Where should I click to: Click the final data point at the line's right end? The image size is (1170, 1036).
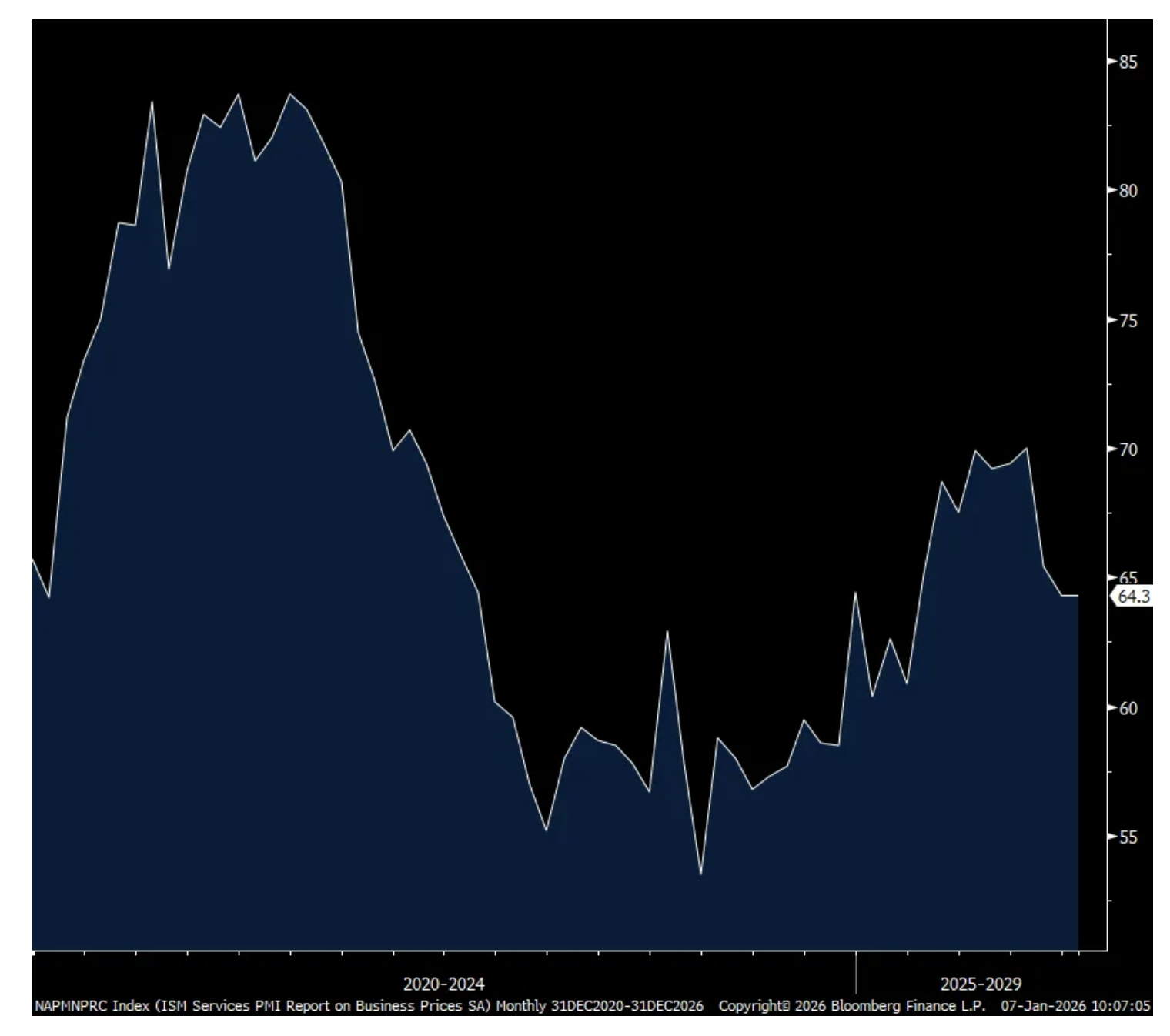pyautogui.click(x=1078, y=596)
